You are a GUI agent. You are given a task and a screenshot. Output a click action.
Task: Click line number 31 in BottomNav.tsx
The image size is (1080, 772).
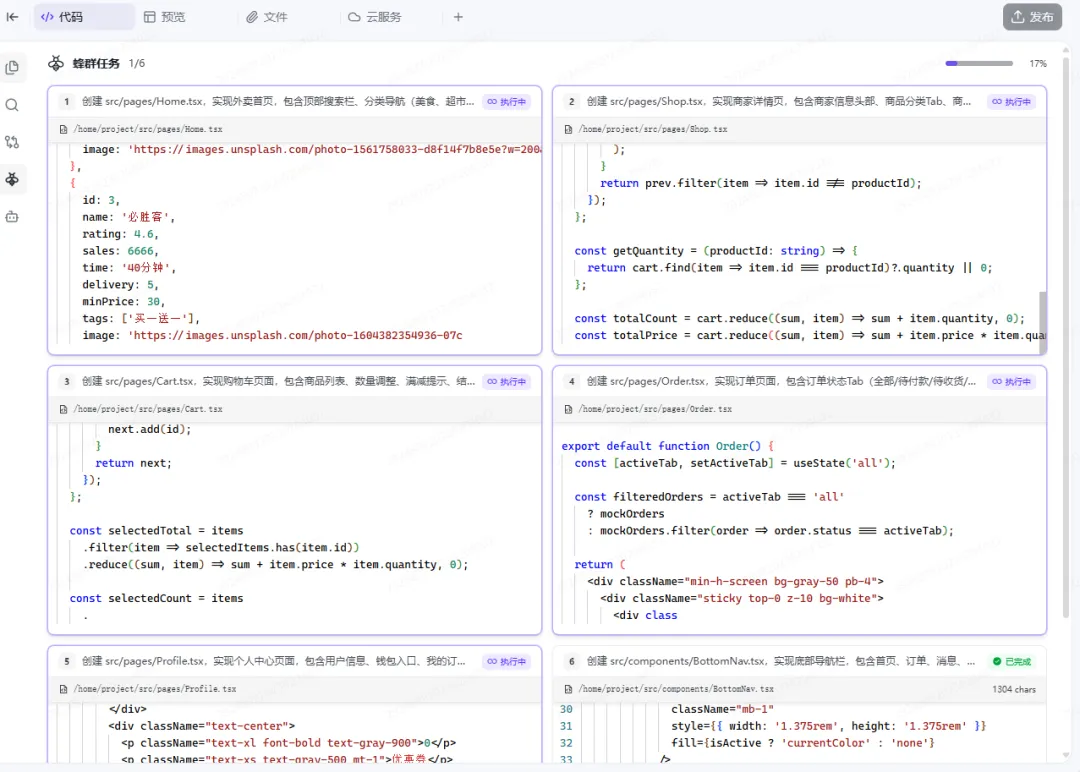coord(566,726)
